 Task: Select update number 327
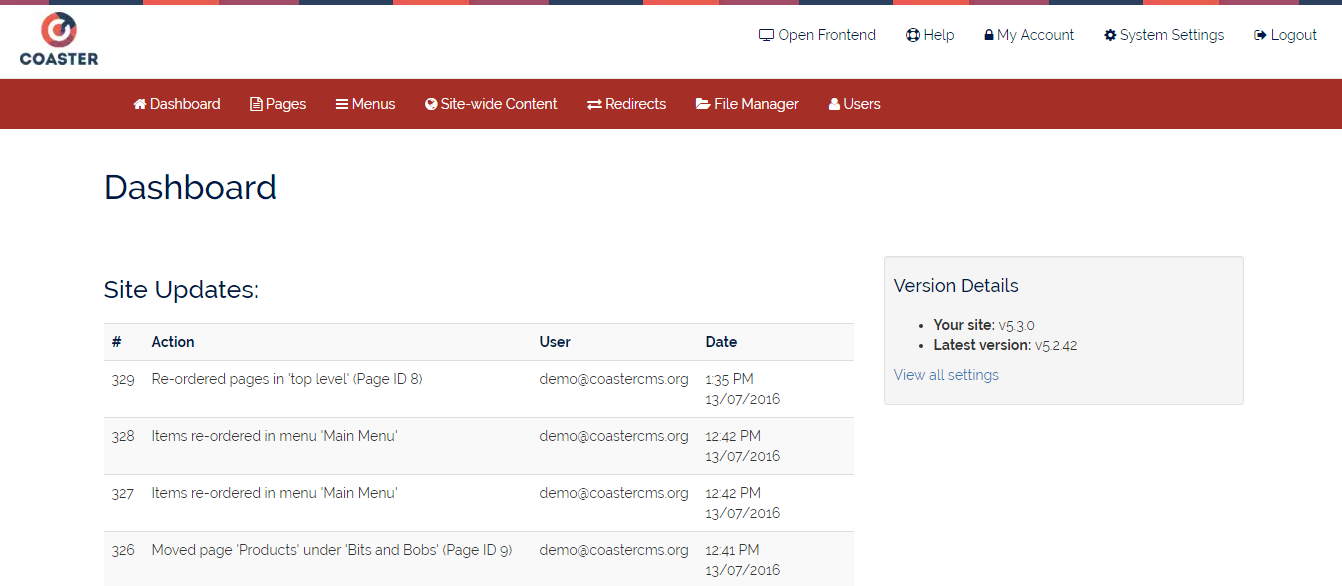(x=123, y=493)
